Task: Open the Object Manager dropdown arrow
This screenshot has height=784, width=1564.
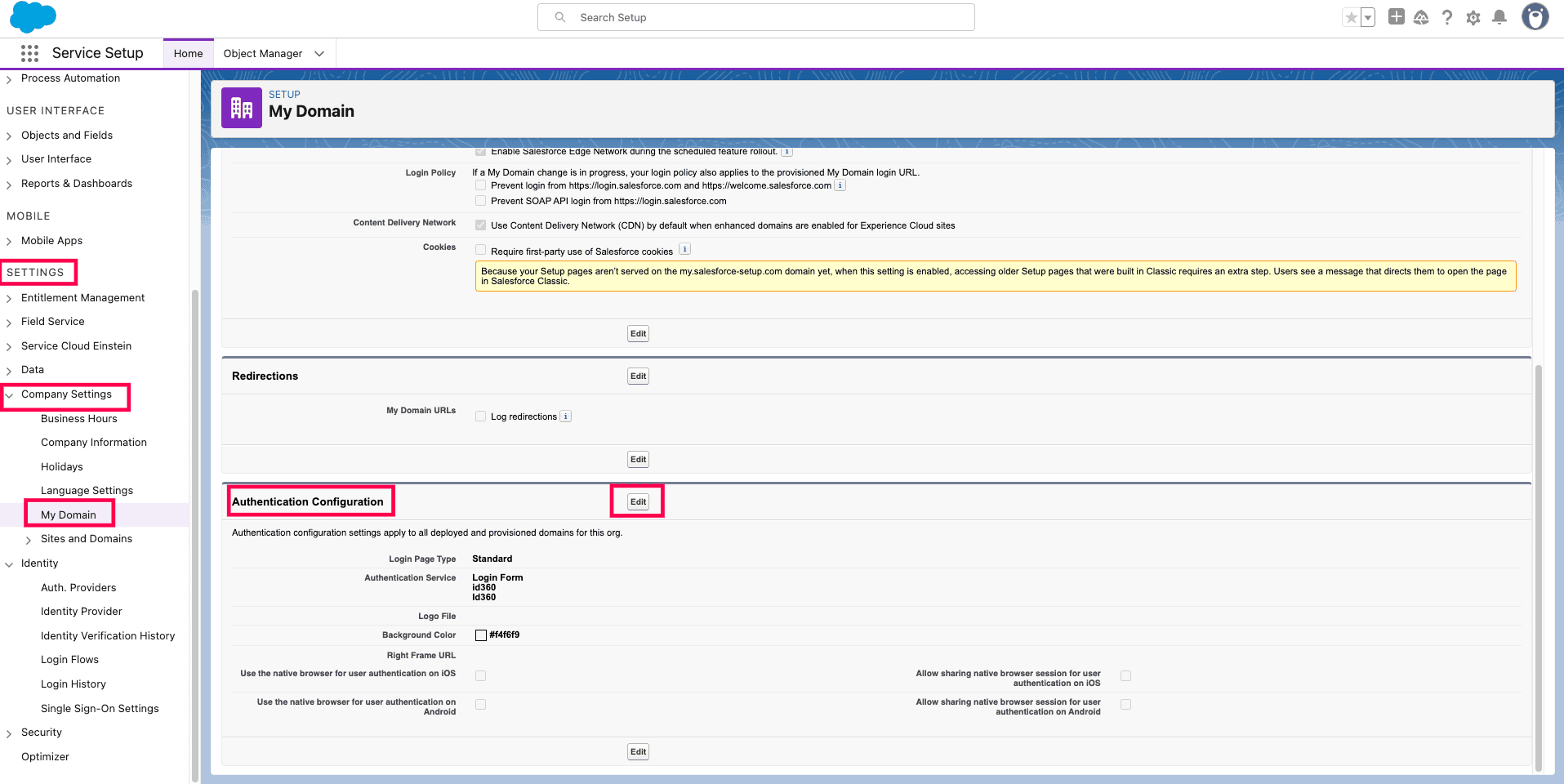Action: (x=319, y=53)
